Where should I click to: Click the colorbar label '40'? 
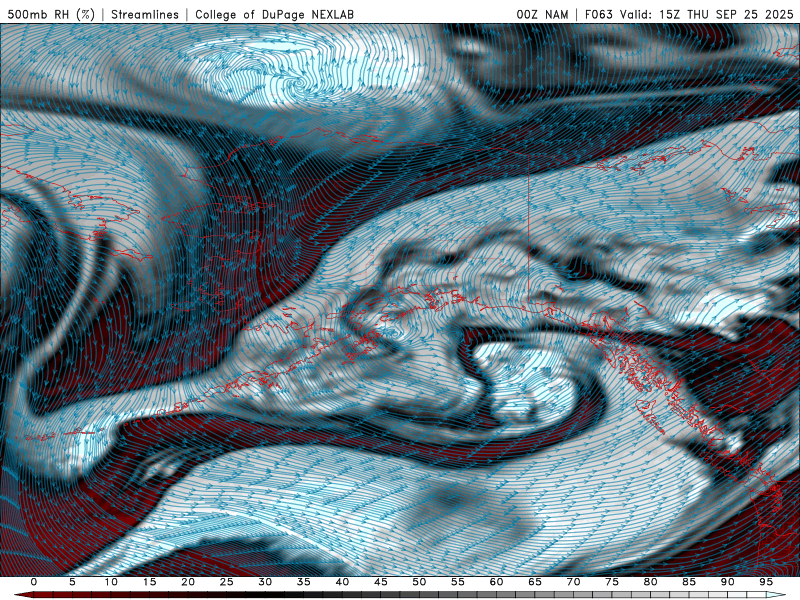coord(342,582)
